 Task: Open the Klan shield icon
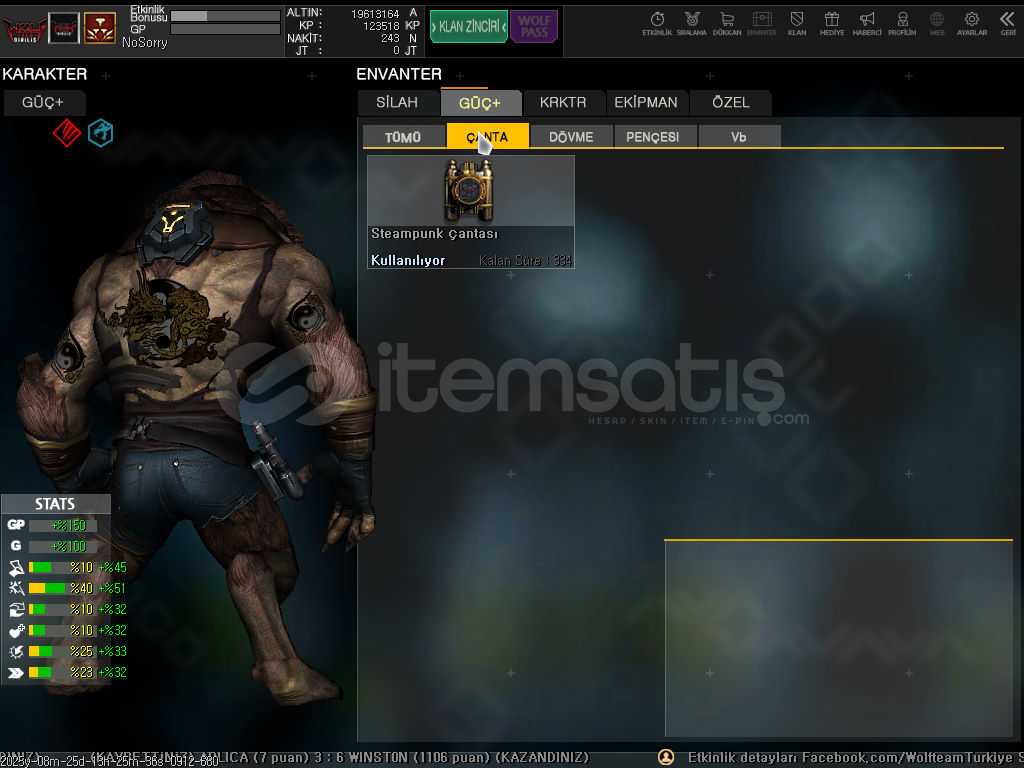tap(797, 23)
